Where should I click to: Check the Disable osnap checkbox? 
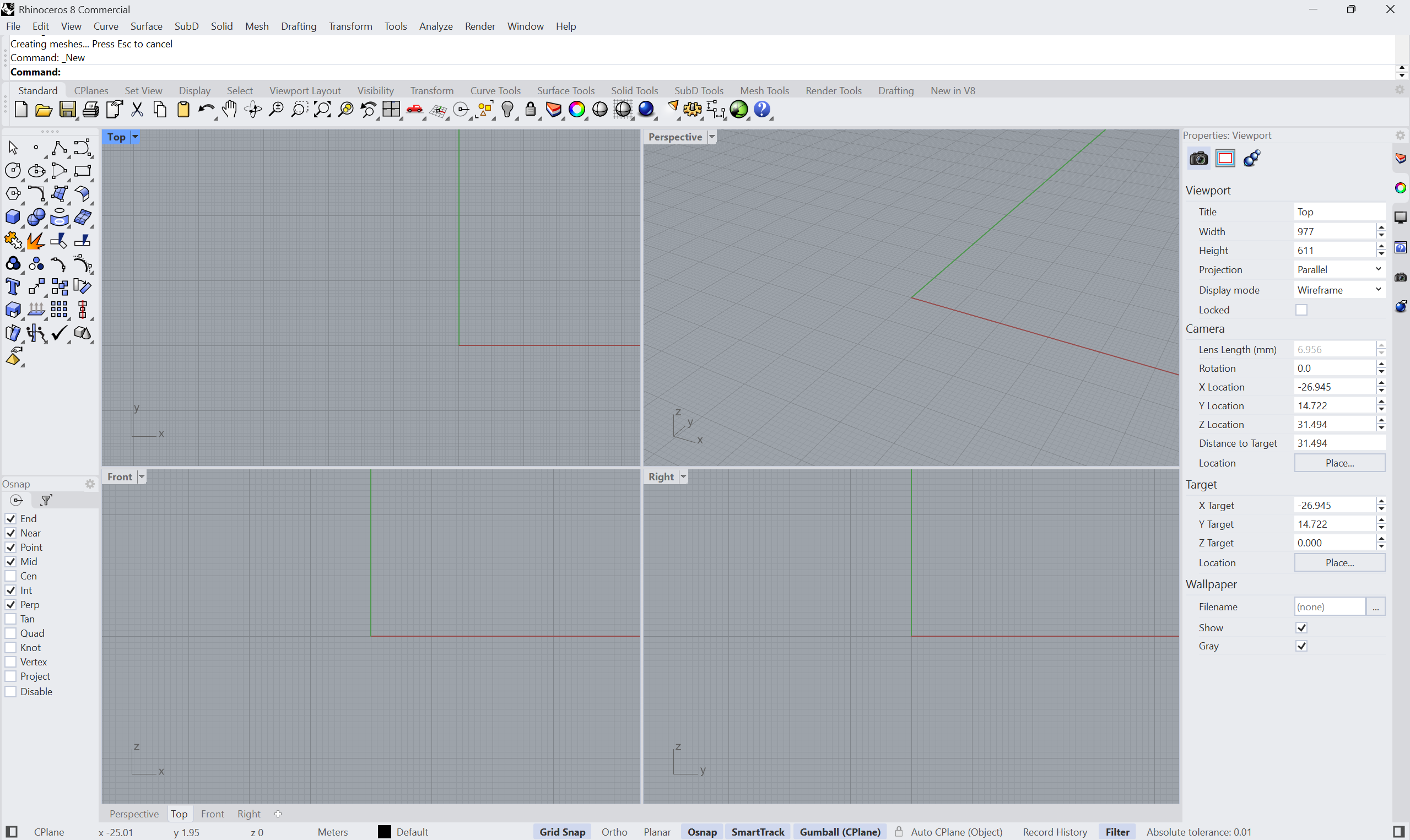pyautogui.click(x=11, y=691)
